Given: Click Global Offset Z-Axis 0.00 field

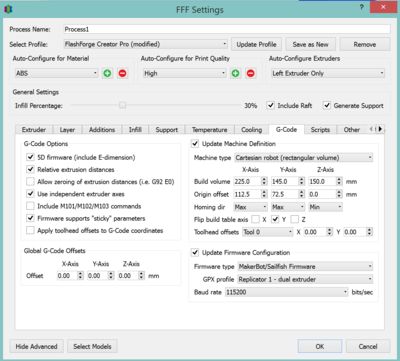Looking at the screenshot, I should pyautogui.click(x=128, y=276).
